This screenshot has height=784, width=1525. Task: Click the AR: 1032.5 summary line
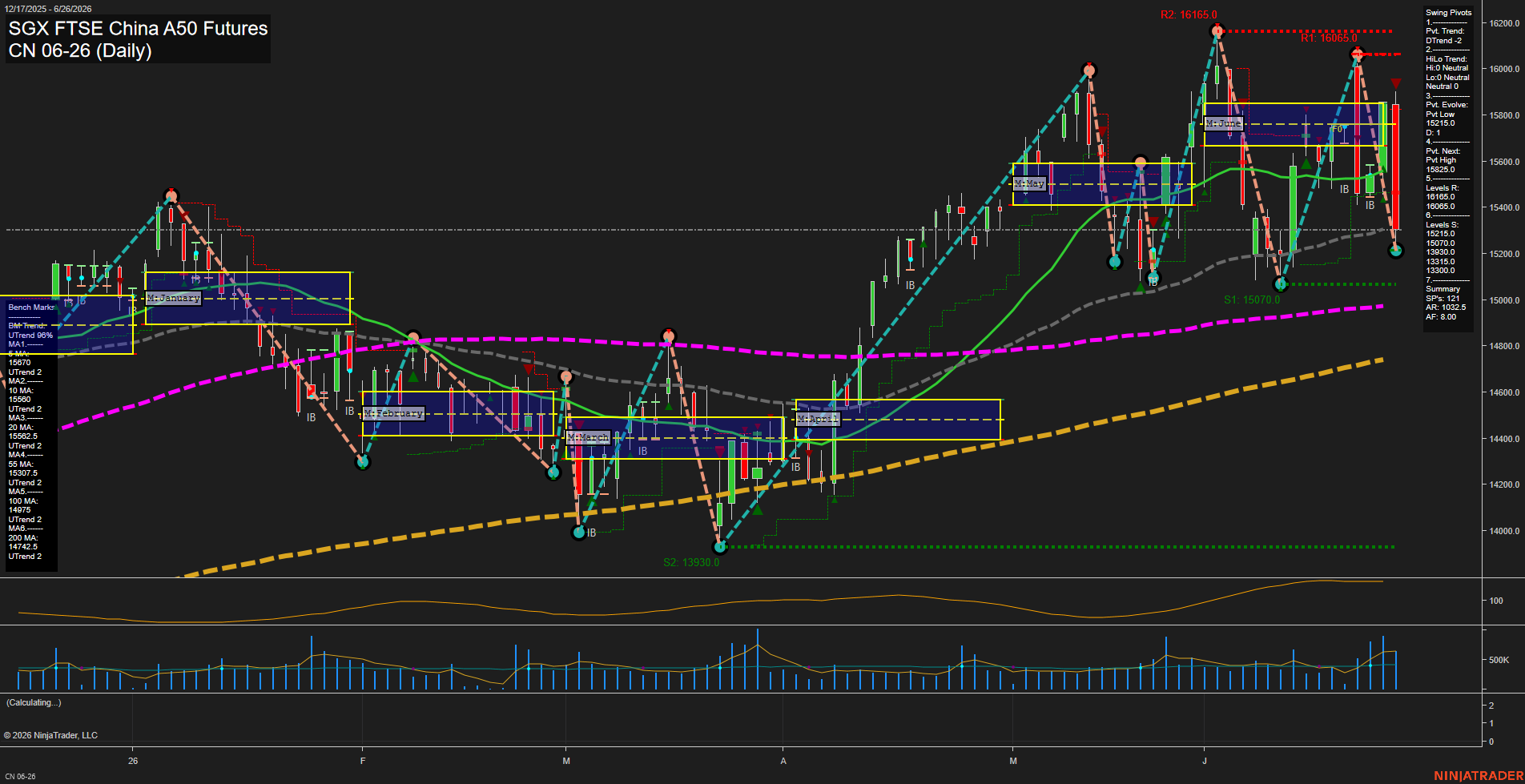1446,308
